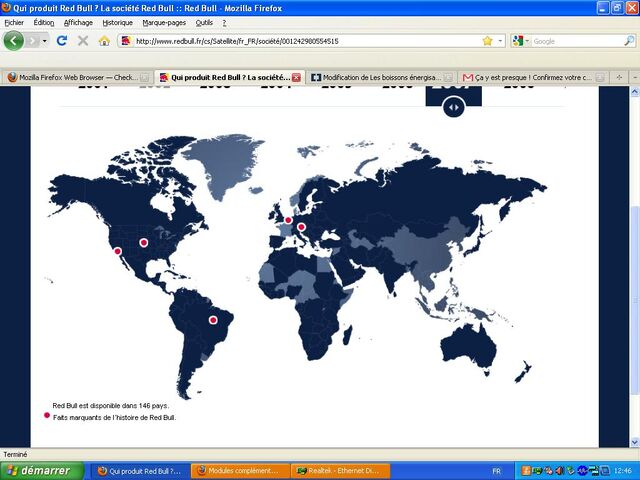Image resolution: width=640 pixels, height=480 pixels.
Task: Select the Qui produit Red Bull taskbar button
Action: (142, 471)
